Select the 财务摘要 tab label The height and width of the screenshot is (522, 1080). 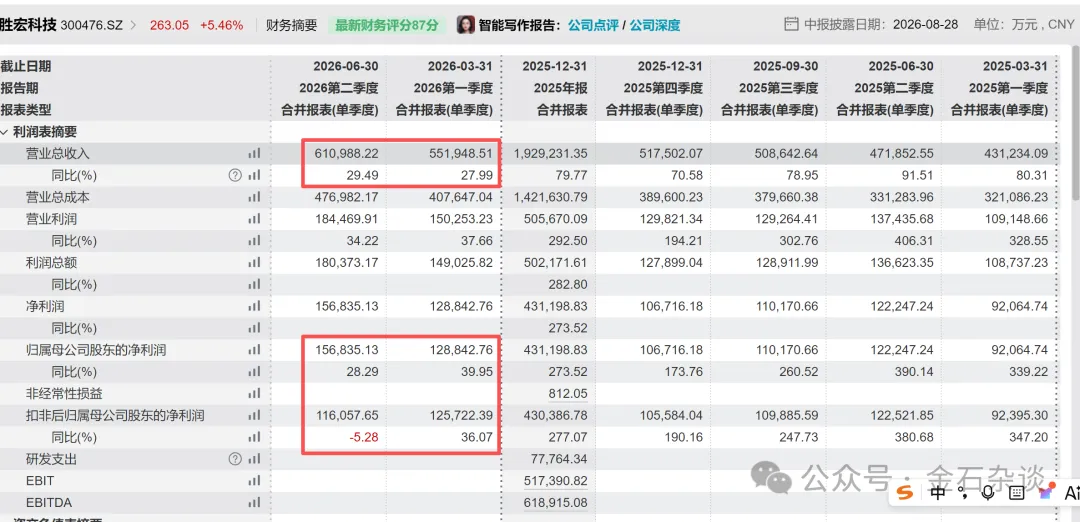292,25
